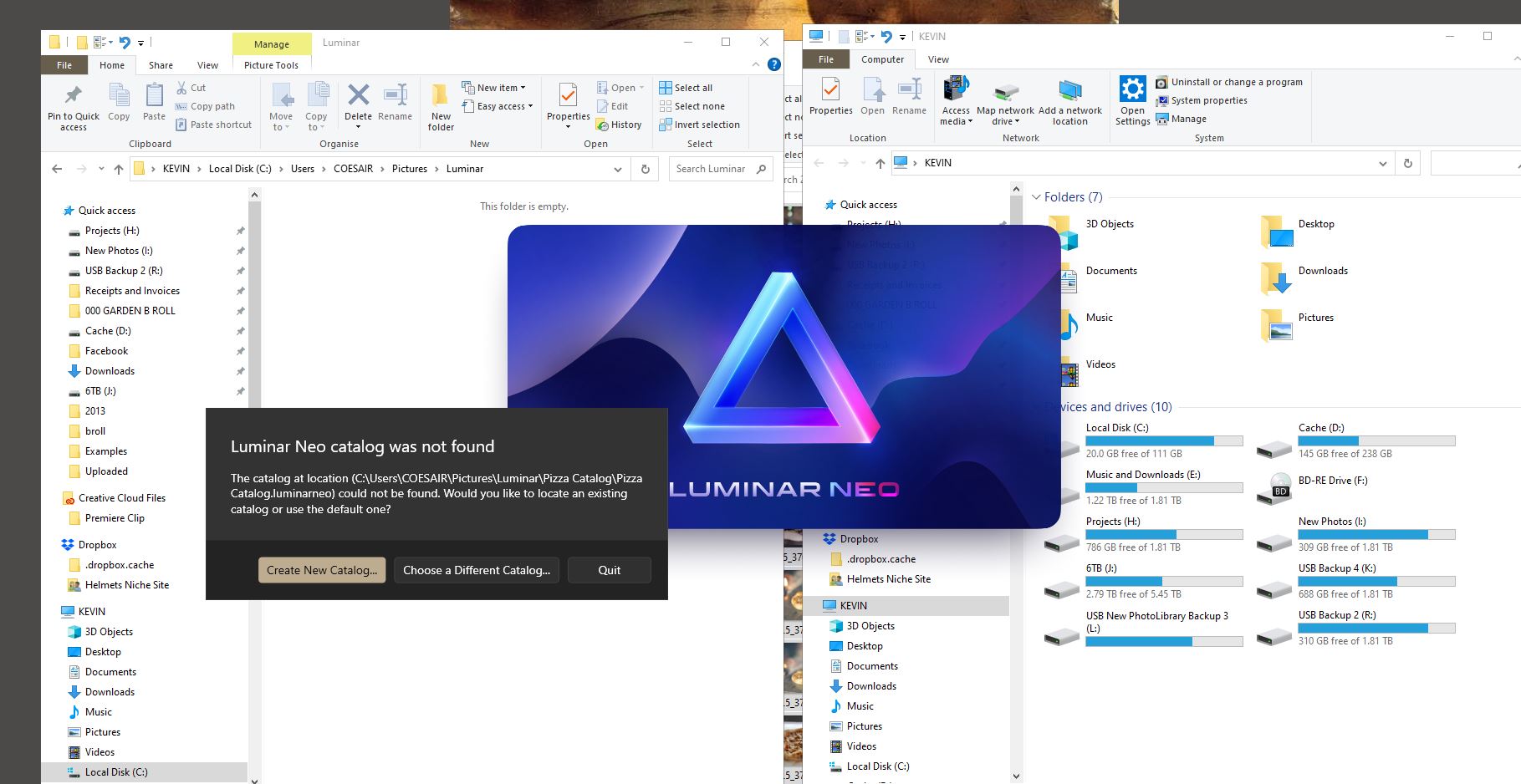Click History in Open group
The image size is (1521, 784).
pyautogui.click(x=619, y=125)
